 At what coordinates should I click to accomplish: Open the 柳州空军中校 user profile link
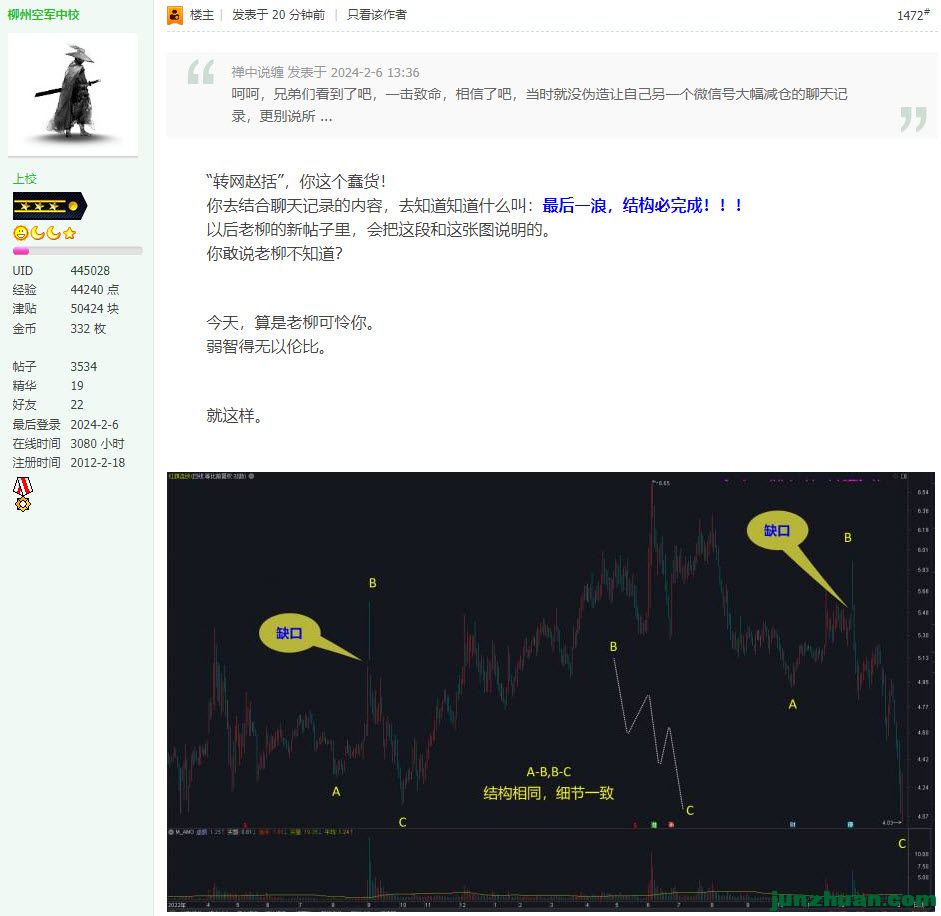[x=44, y=15]
